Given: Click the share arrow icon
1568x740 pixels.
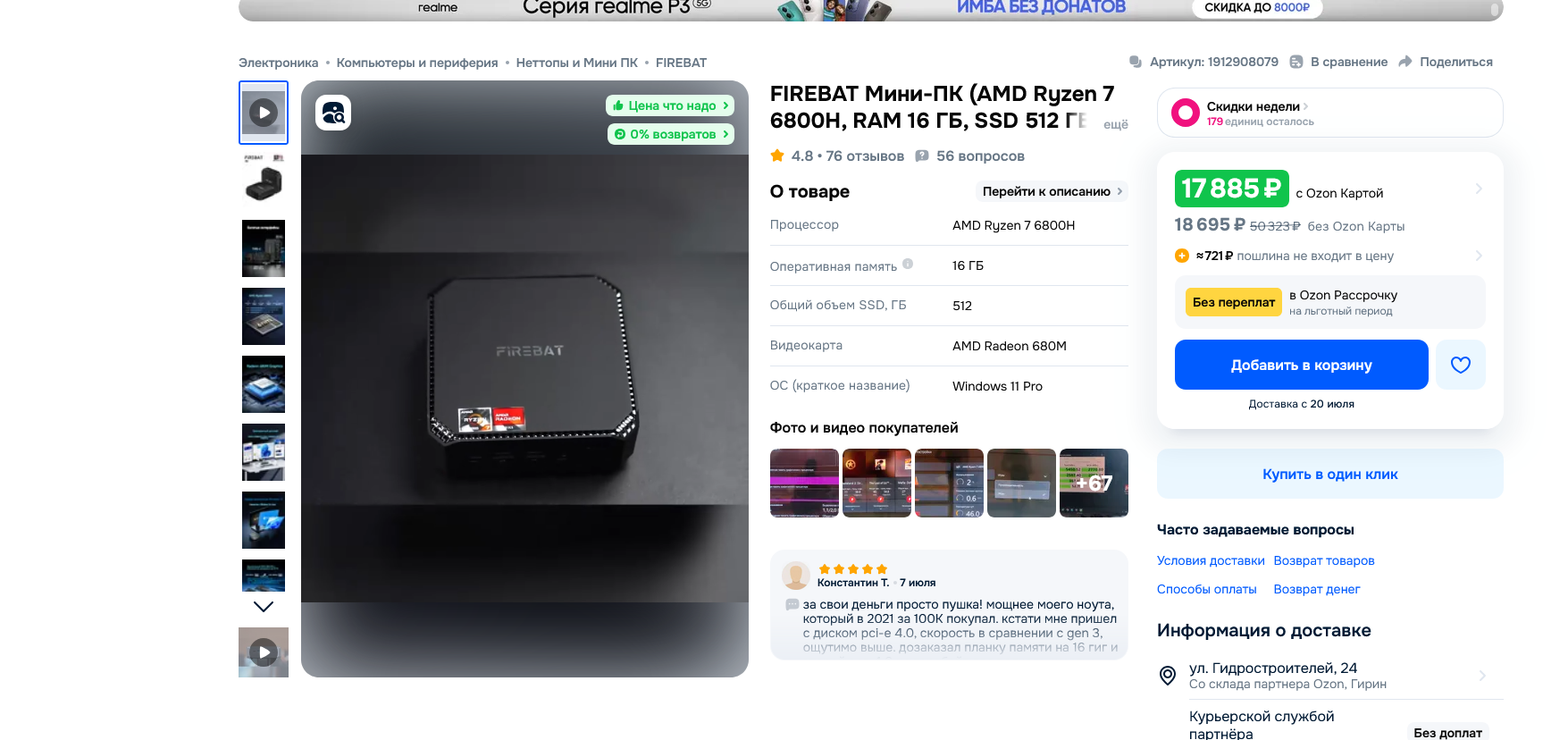Looking at the screenshot, I should pos(1405,62).
